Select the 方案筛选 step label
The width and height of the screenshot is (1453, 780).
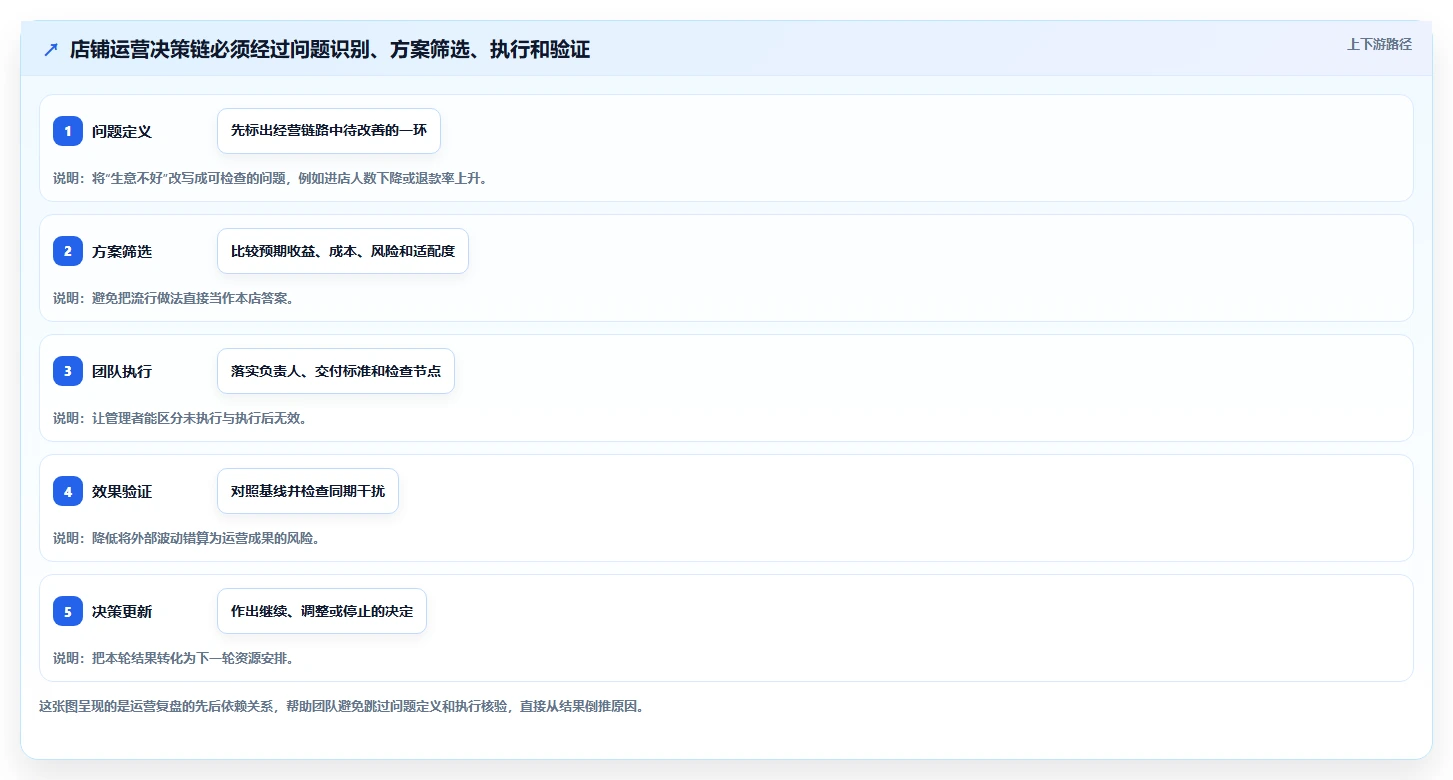[x=122, y=251]
